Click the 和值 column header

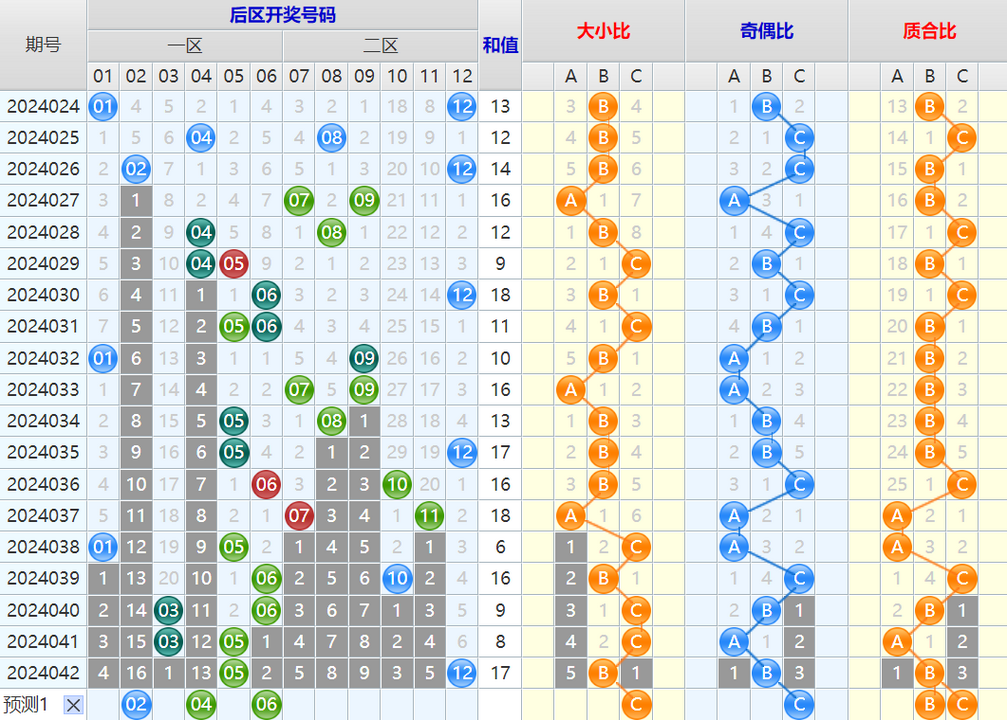coord(500,45)
